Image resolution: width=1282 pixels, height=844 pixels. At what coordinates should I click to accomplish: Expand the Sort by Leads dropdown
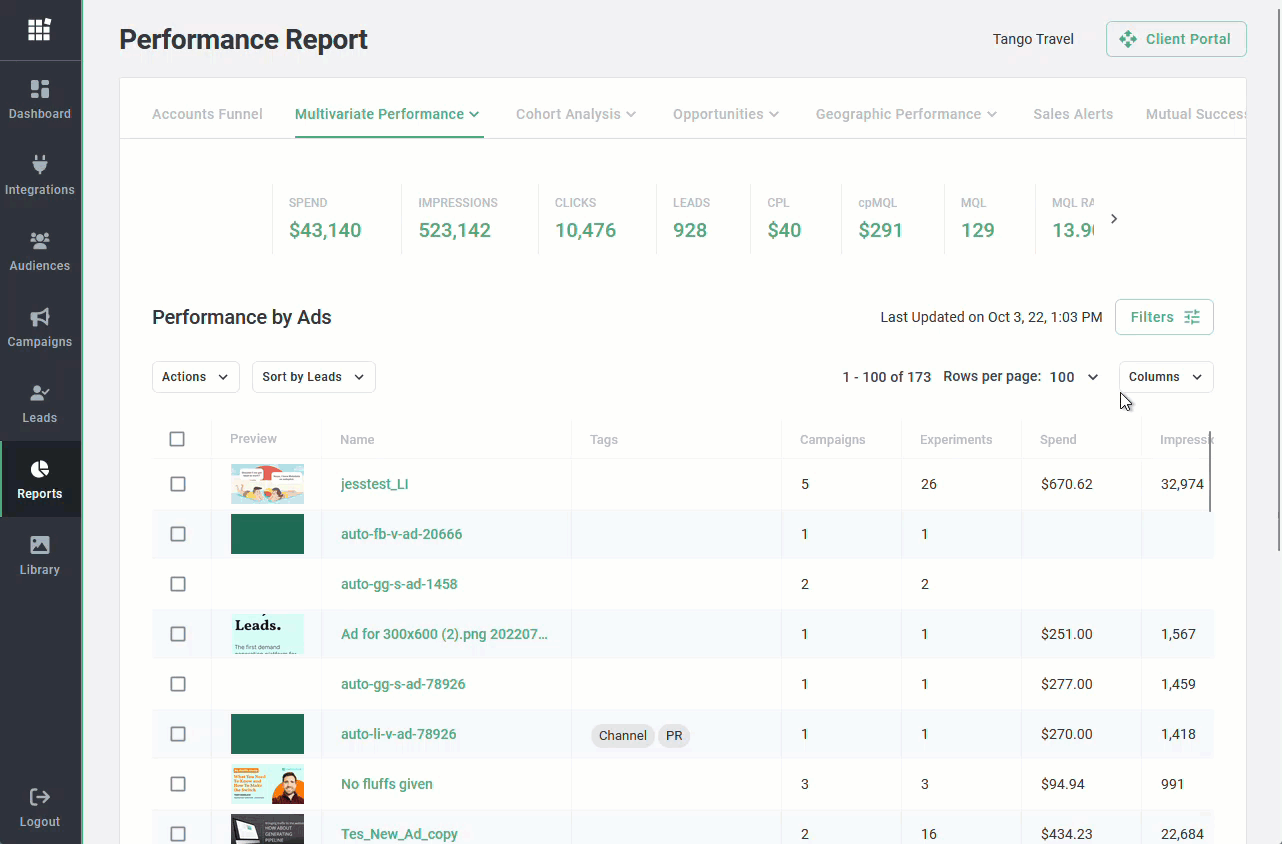tap(313, 377)
